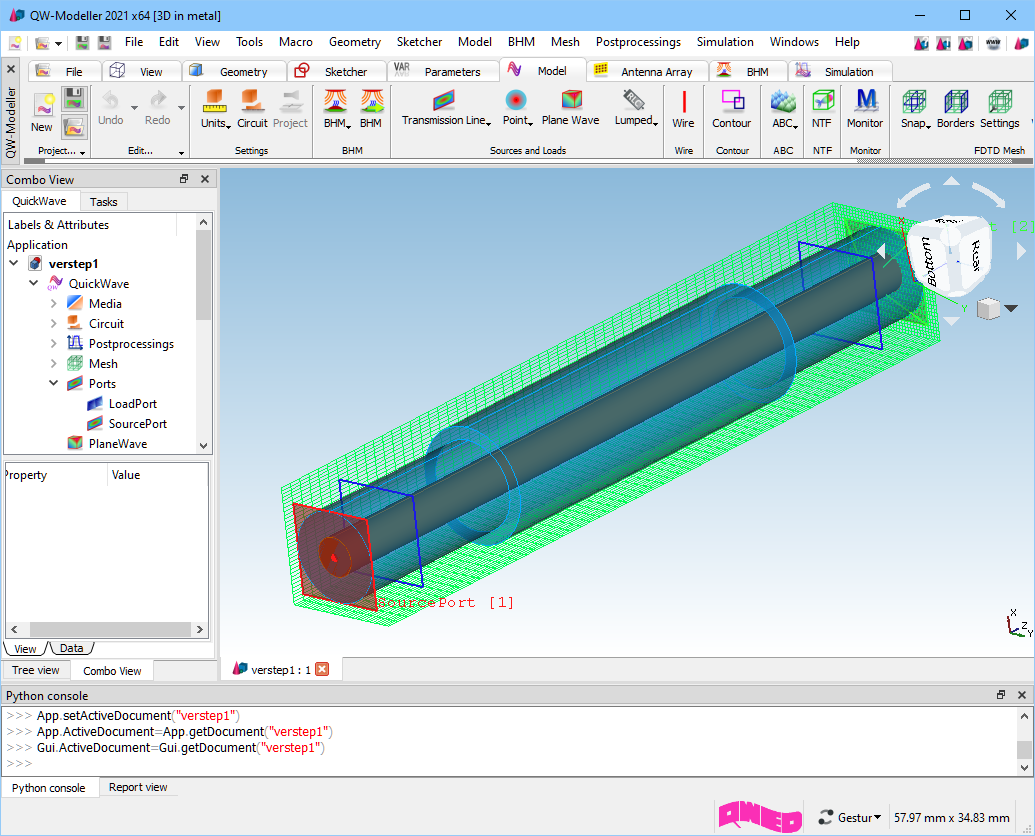Select the Wire tool
This screenshot has height=836, width=1035.
click(683, 109)
